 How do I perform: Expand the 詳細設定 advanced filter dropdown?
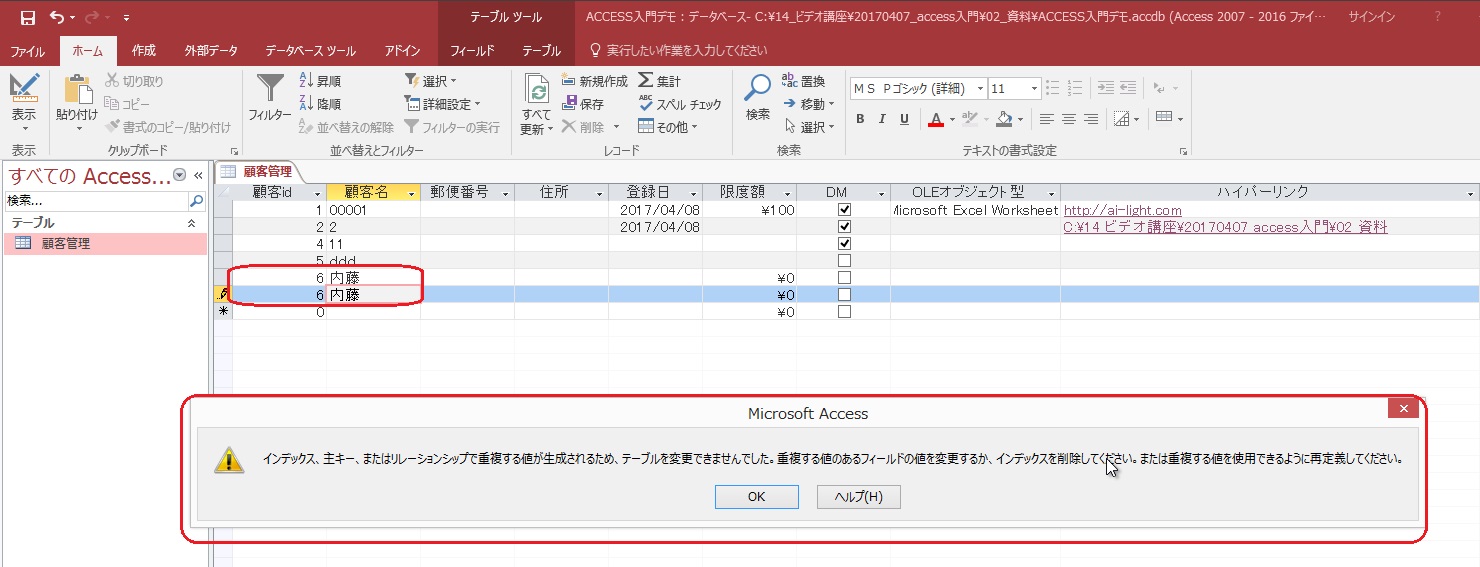coord(443,104)
